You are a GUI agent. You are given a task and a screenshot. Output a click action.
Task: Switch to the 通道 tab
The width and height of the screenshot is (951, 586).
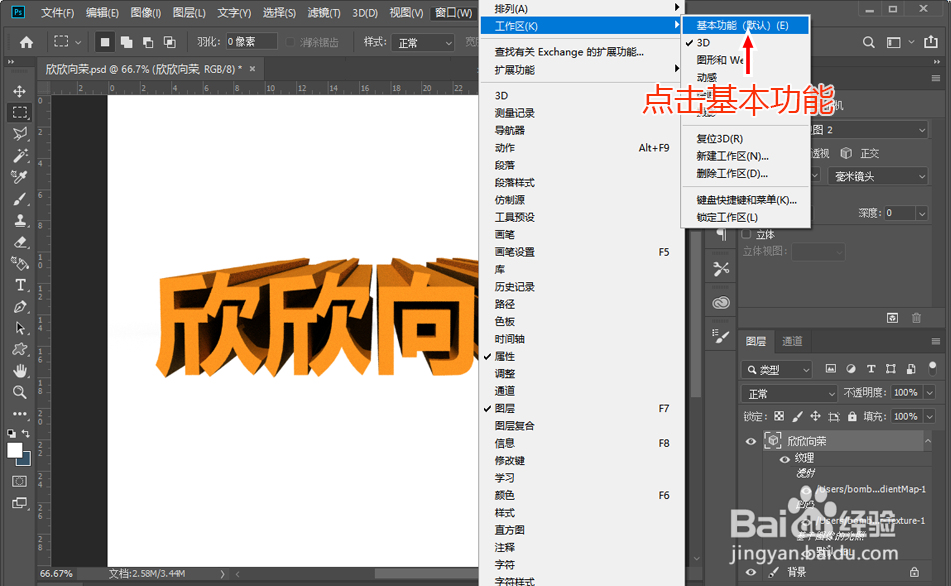pyautogui.click(x=793, y=342)
